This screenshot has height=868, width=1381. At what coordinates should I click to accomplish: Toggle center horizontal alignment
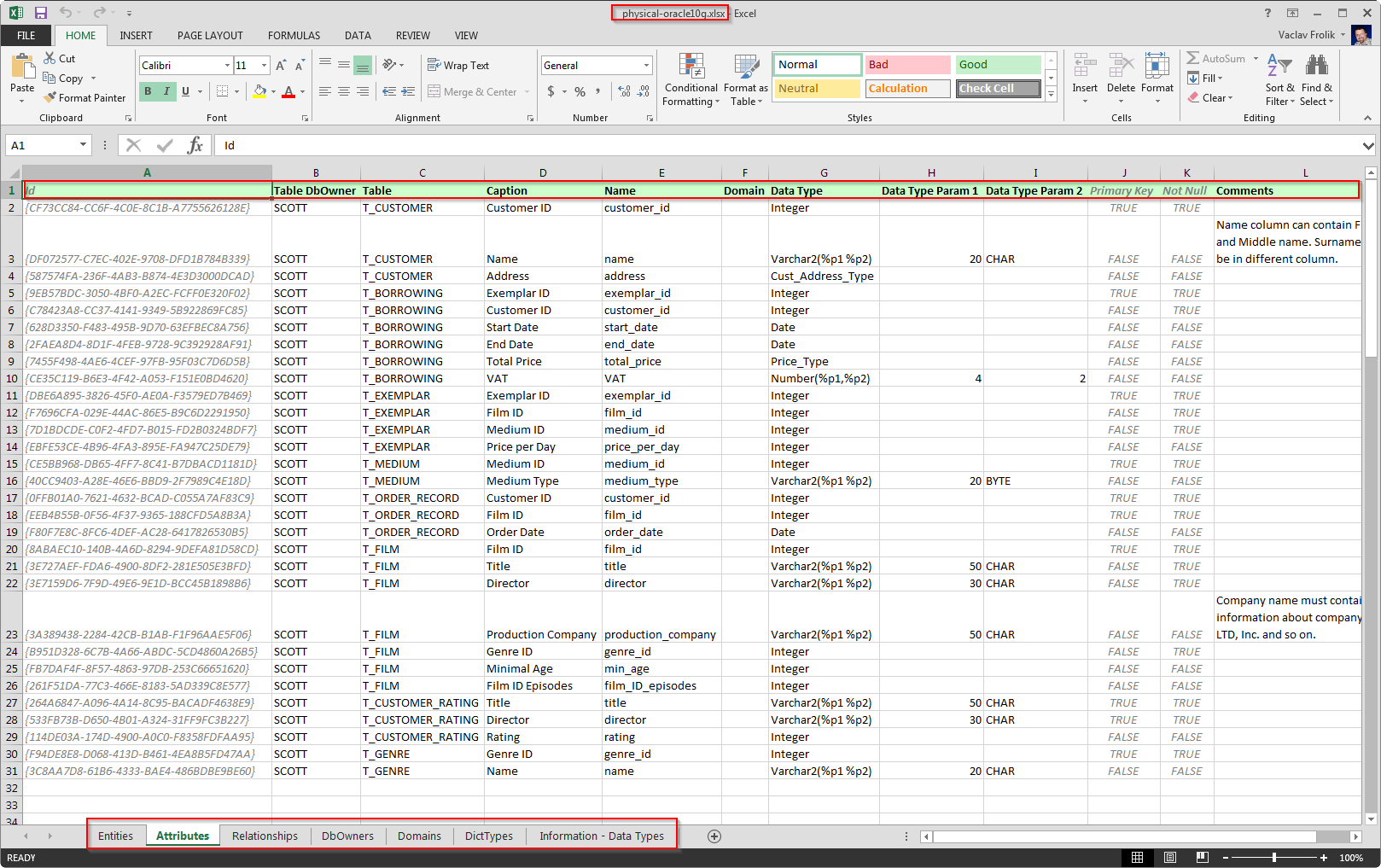click(x=343, y=91)
